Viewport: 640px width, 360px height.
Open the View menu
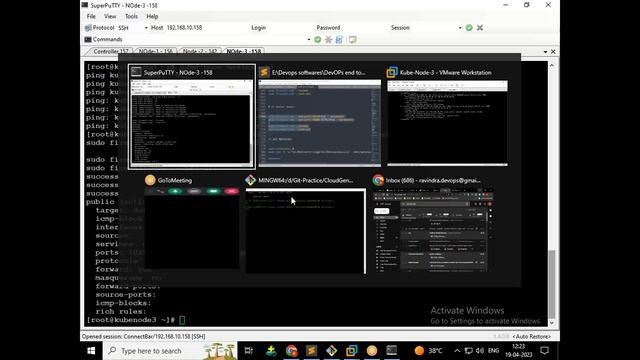(110, 16)
